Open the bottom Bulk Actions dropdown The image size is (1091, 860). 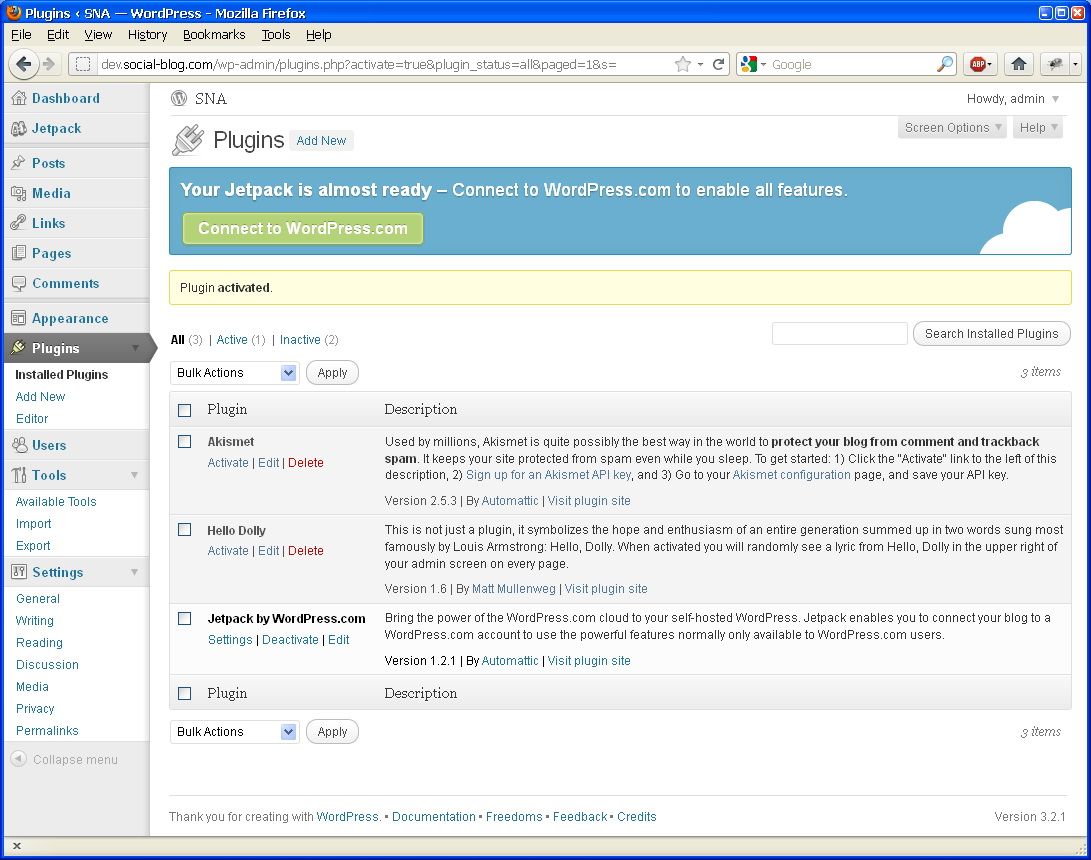234,732
